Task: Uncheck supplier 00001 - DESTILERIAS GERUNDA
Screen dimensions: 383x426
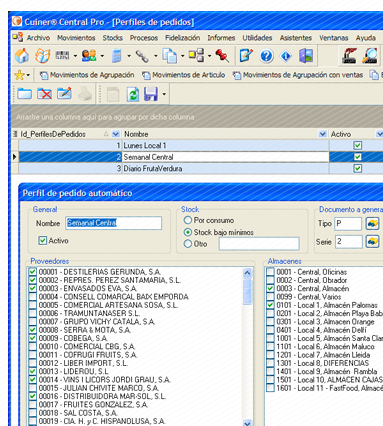Action: [x=32, y=272]
